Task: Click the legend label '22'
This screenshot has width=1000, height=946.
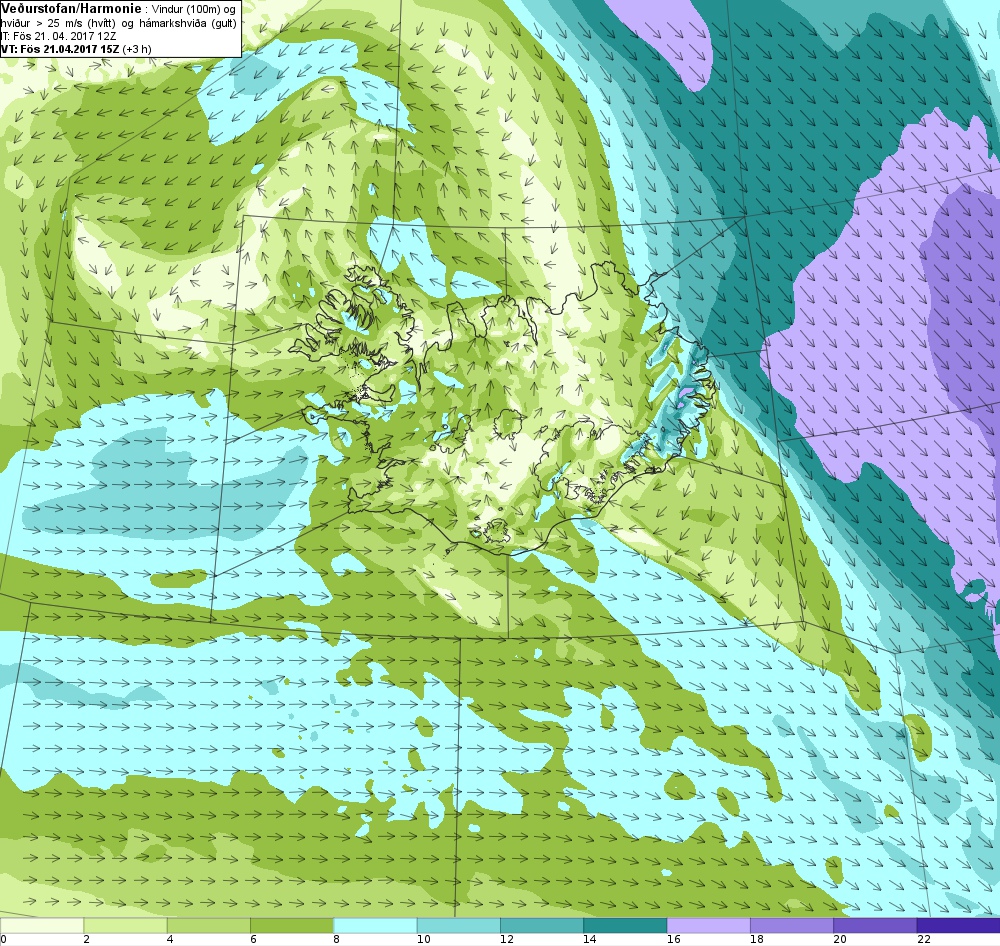Action: [x=924, y=939]
